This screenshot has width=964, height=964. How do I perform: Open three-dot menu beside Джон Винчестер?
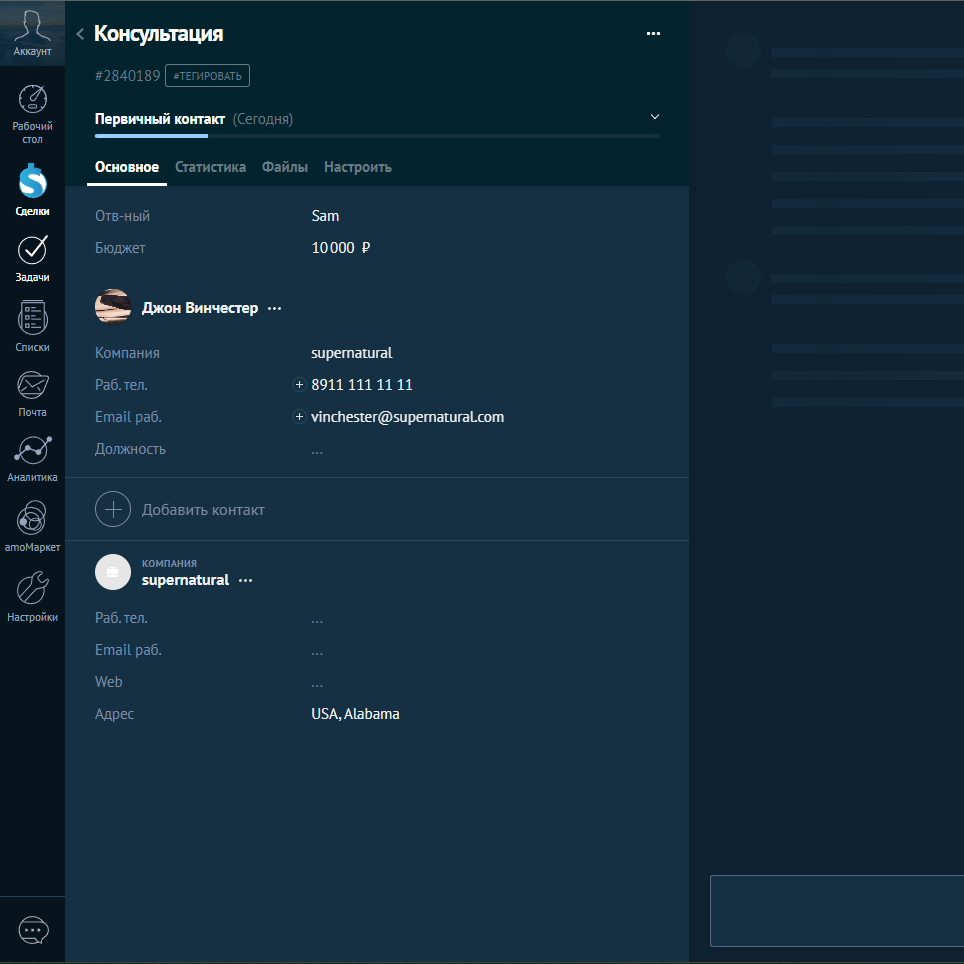(x=275, y=309)
